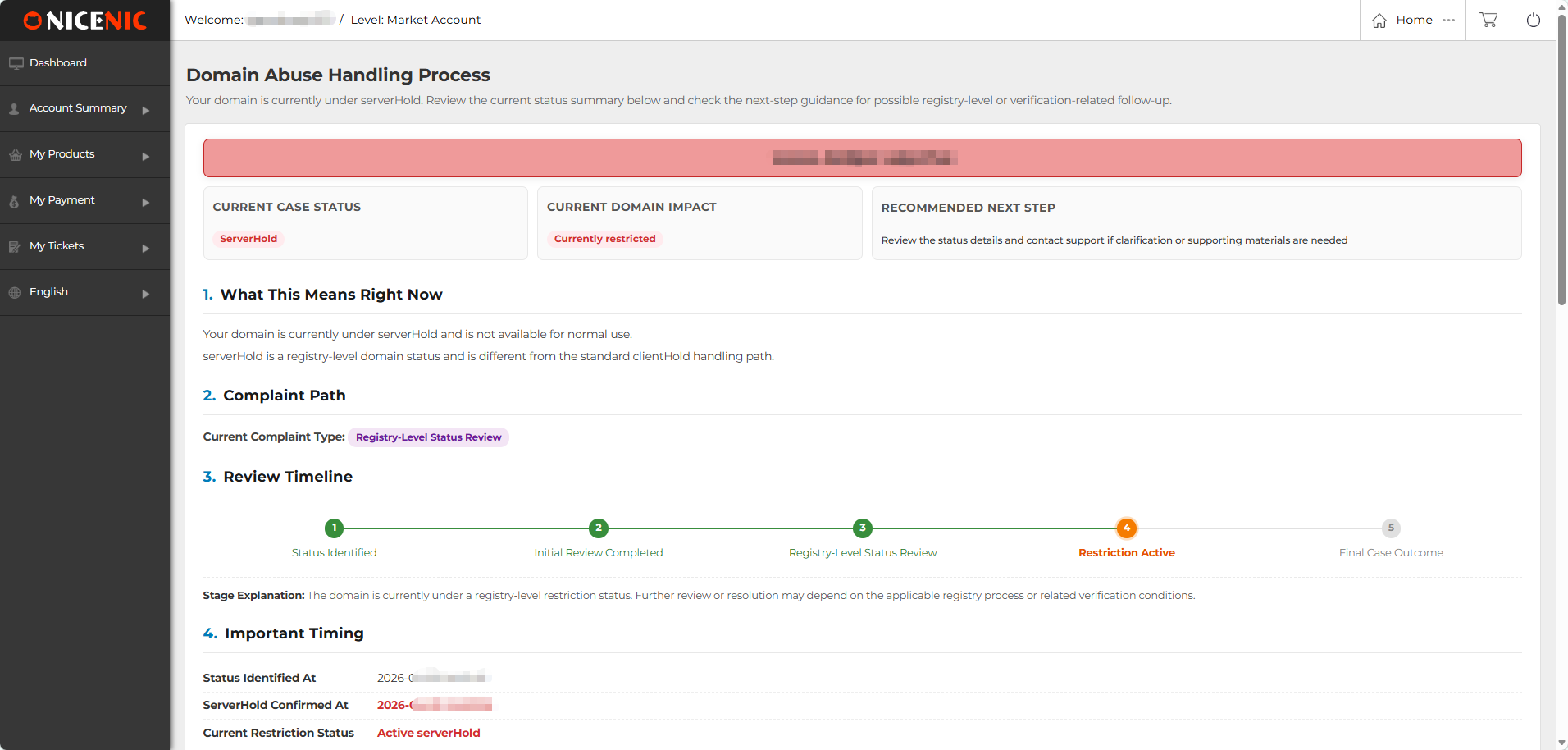Open the Dashboard menu item
This screenshot has height=750, width=1568.
[57, 63]
